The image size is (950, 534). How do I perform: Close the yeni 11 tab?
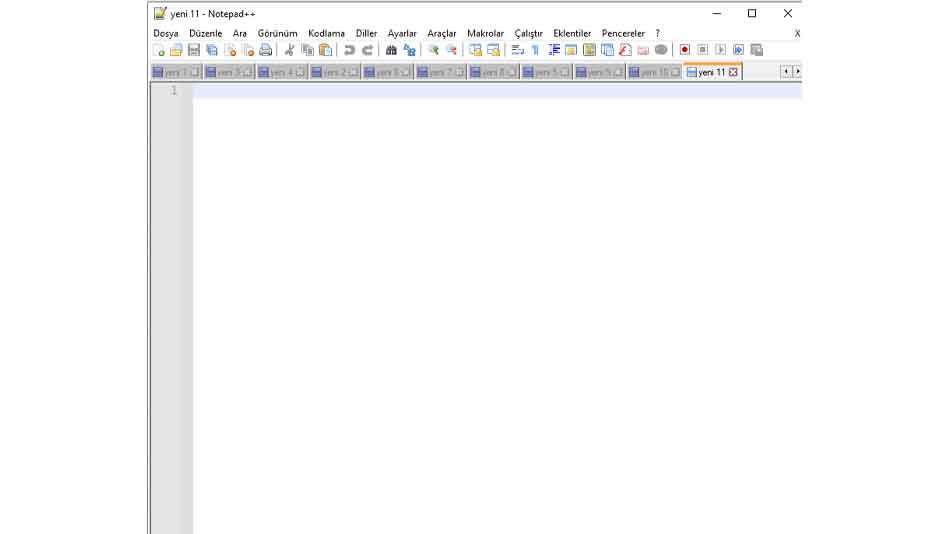coord(733,72)
